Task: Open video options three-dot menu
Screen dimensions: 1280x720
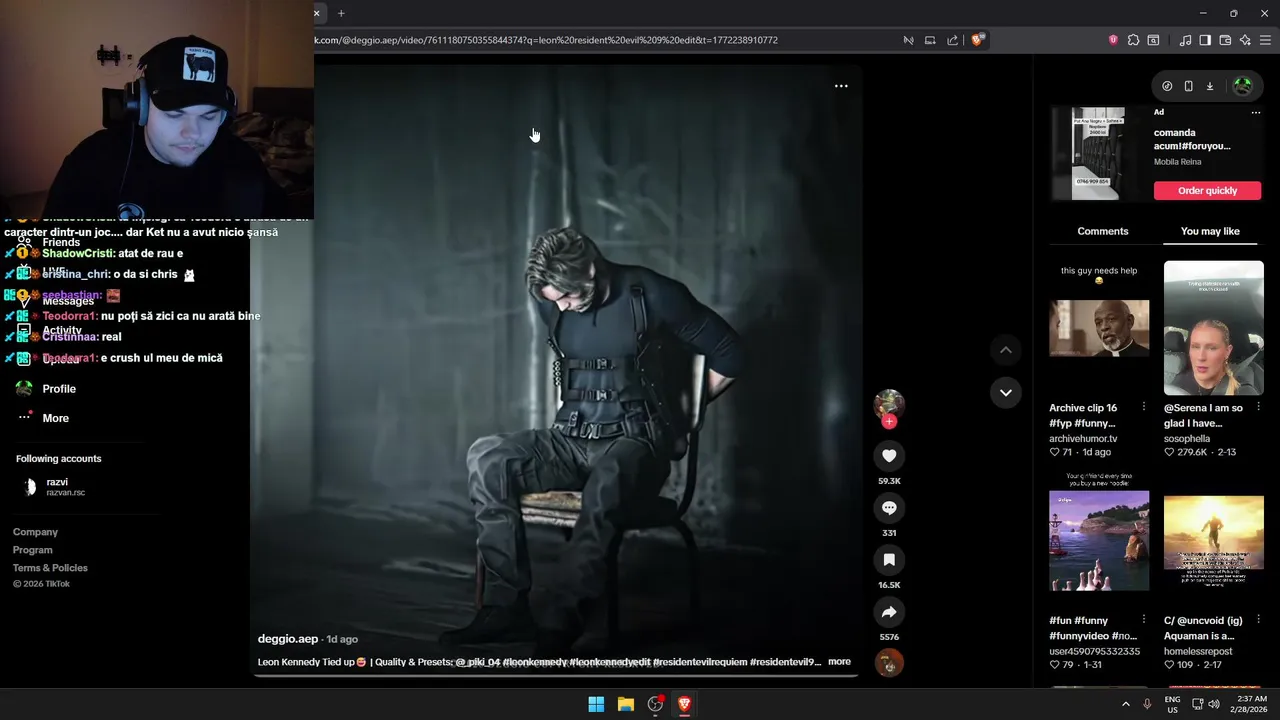Action: [841, 86]
